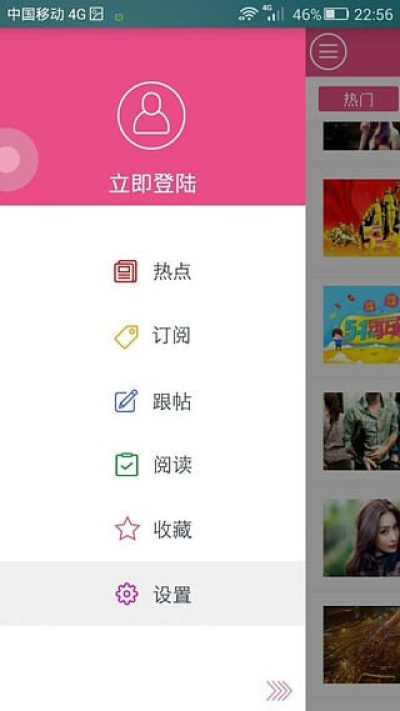Screen dimensions: 400x711
Task: Collapse drawer with triple chevron arrows
Action: pyautogui.click(x=279, y=691)
